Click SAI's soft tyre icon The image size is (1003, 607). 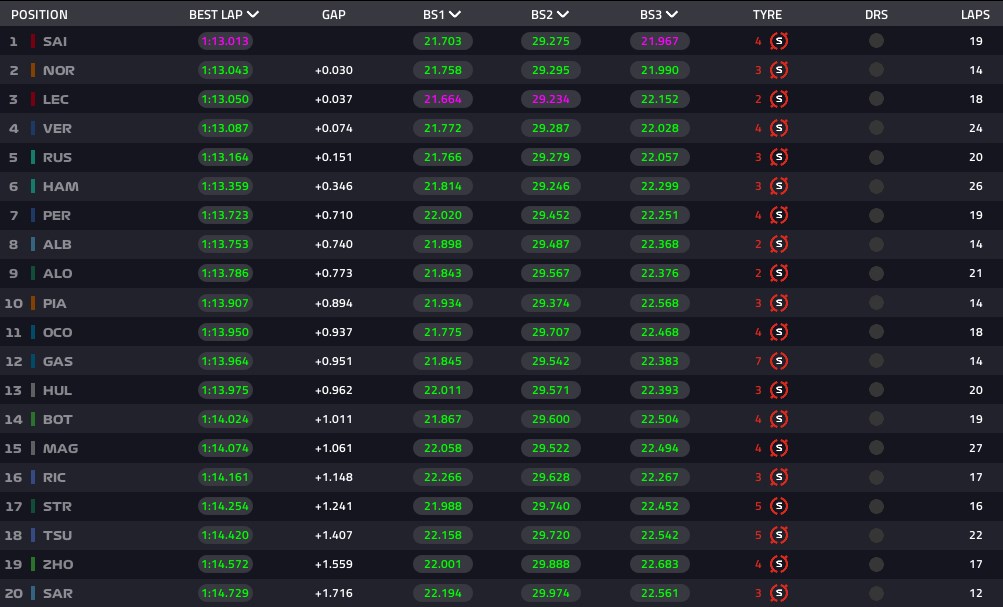tap(778, 41)
